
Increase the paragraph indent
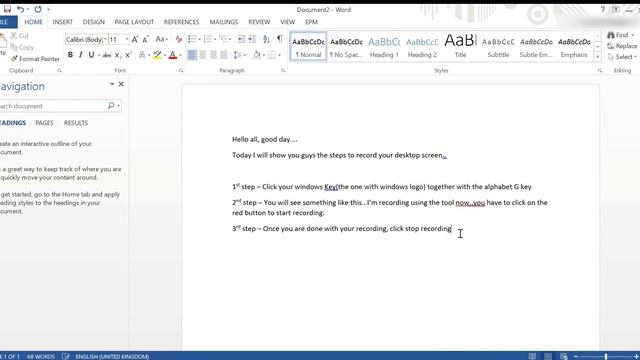(252, 39)
